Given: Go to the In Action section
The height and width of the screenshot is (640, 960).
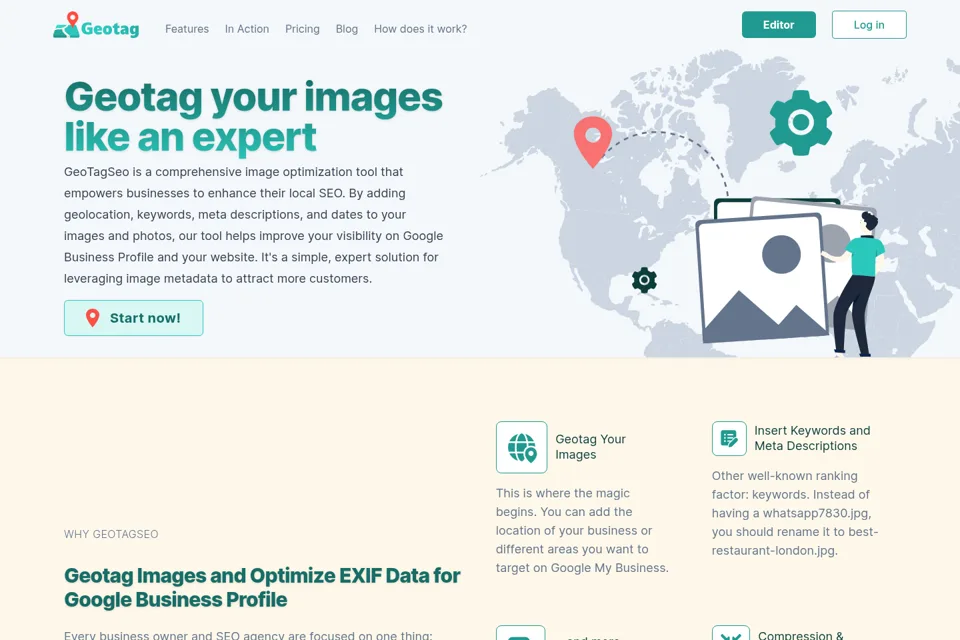Looking at the screenshot, I should point(247,29).
